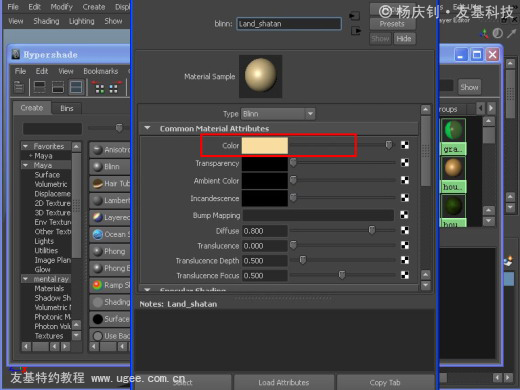Click the Color swatch to edit color
Screen dimensions: 520x390
coord(265,145)
